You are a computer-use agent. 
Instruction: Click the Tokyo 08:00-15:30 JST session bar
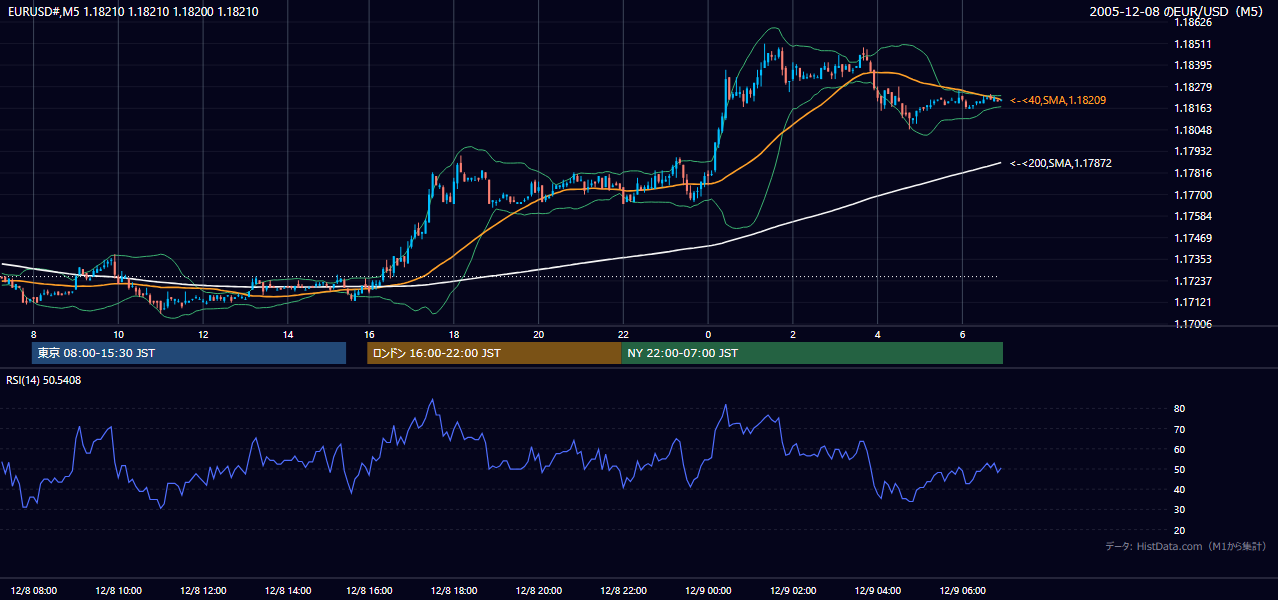[x=189, y=353]
